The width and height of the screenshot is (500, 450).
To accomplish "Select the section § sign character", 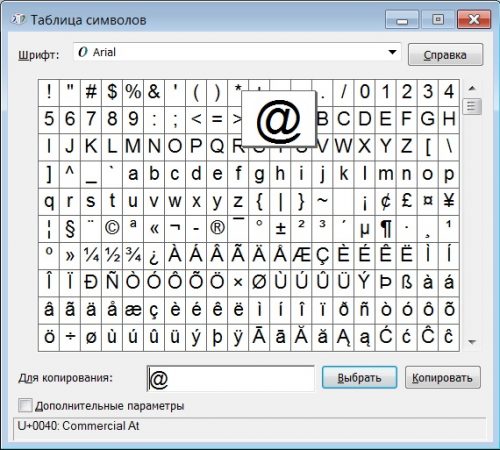I will pos(70,228).
